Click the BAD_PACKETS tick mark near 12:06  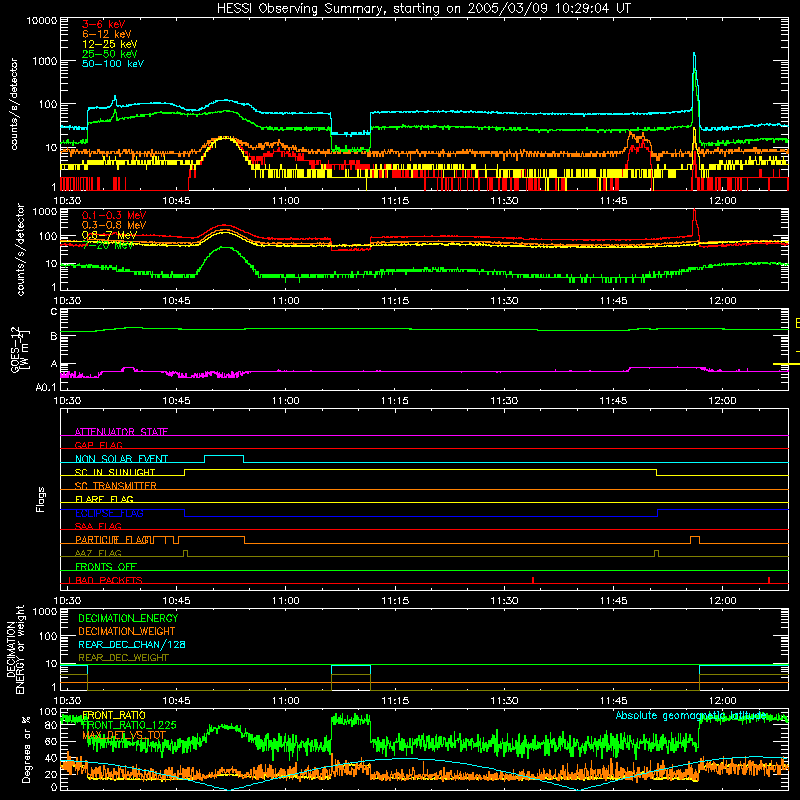(x=769, y=580)
